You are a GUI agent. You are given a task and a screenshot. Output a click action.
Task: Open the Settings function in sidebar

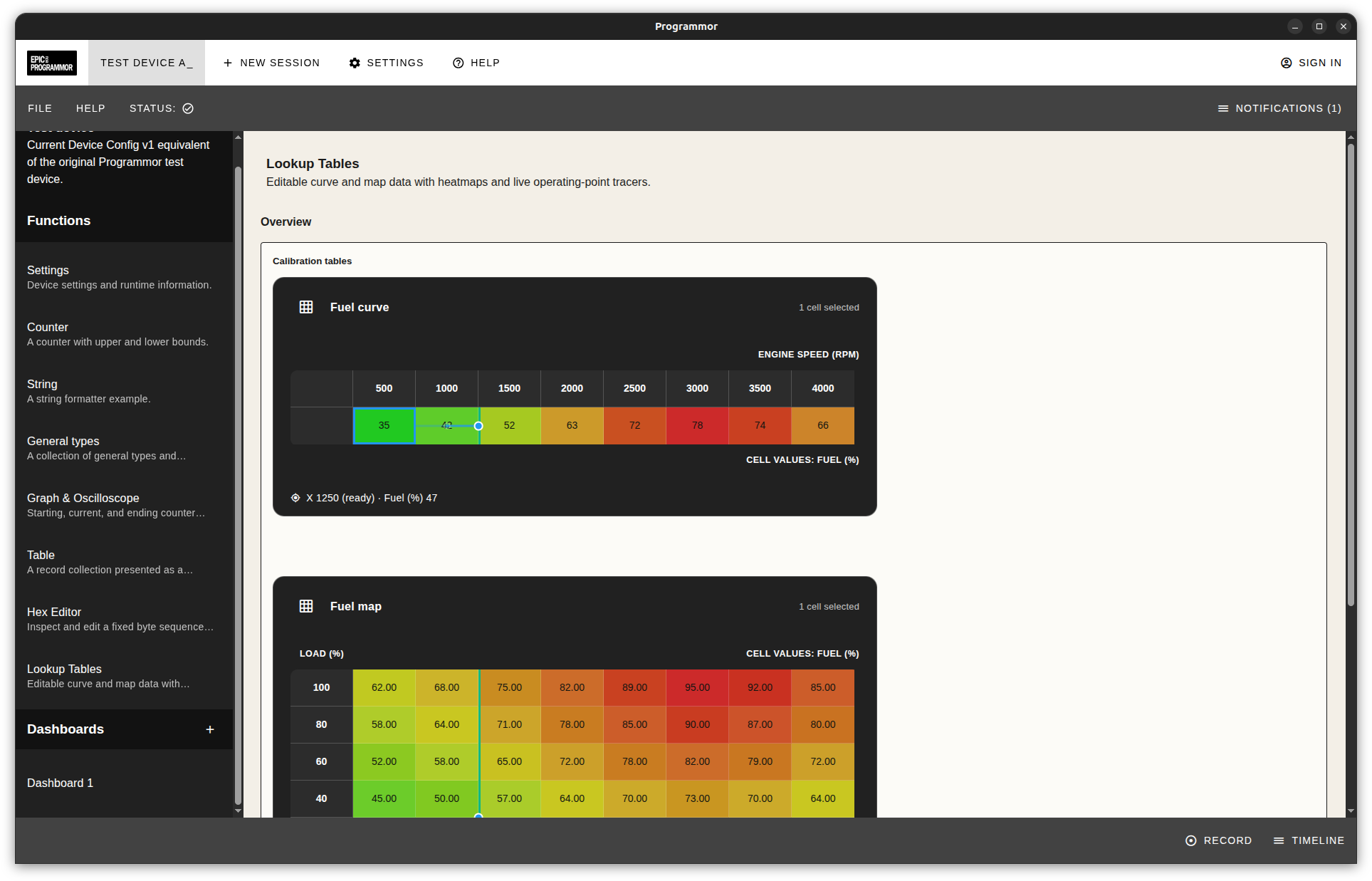[124, 277]
